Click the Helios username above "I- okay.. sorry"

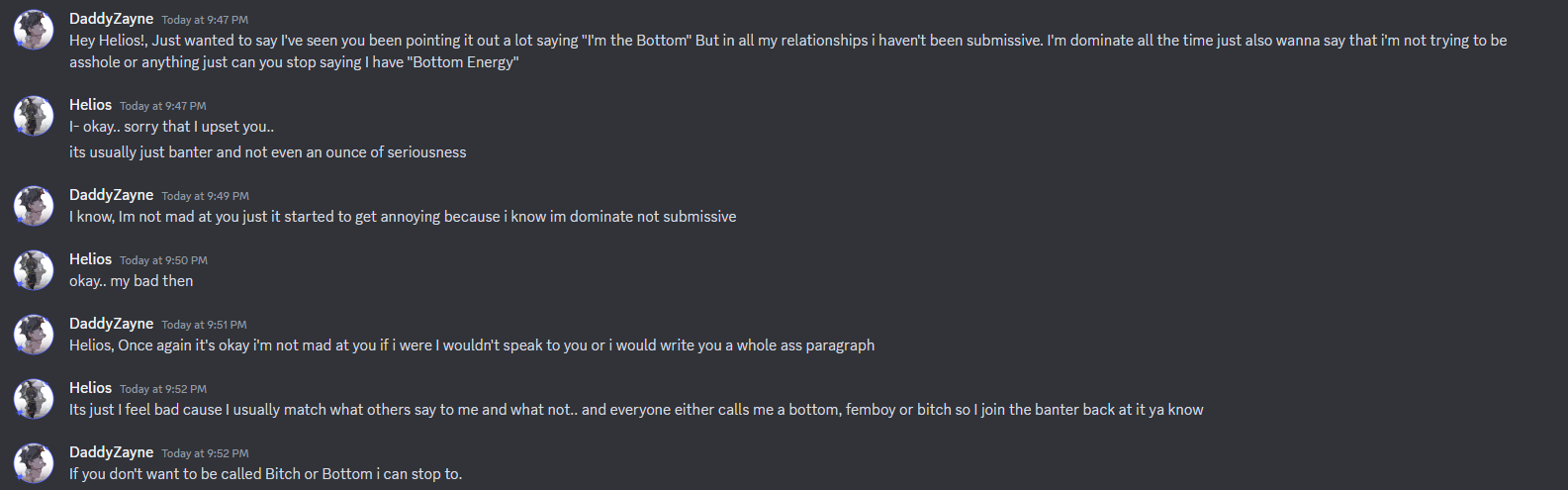click(90, 105)
